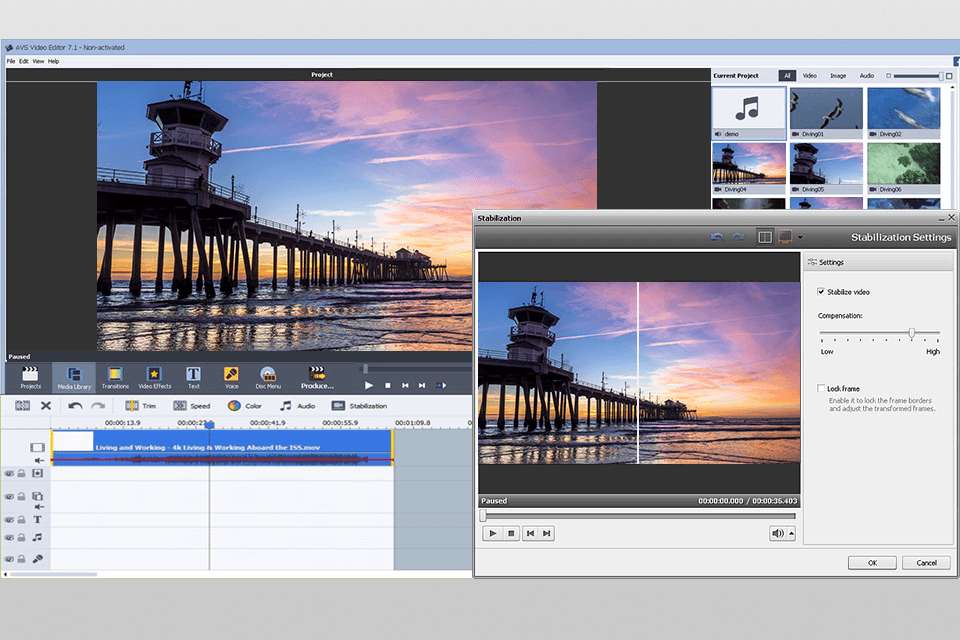Select the Diving01 video thumbnail

click(x=826, y=113)
